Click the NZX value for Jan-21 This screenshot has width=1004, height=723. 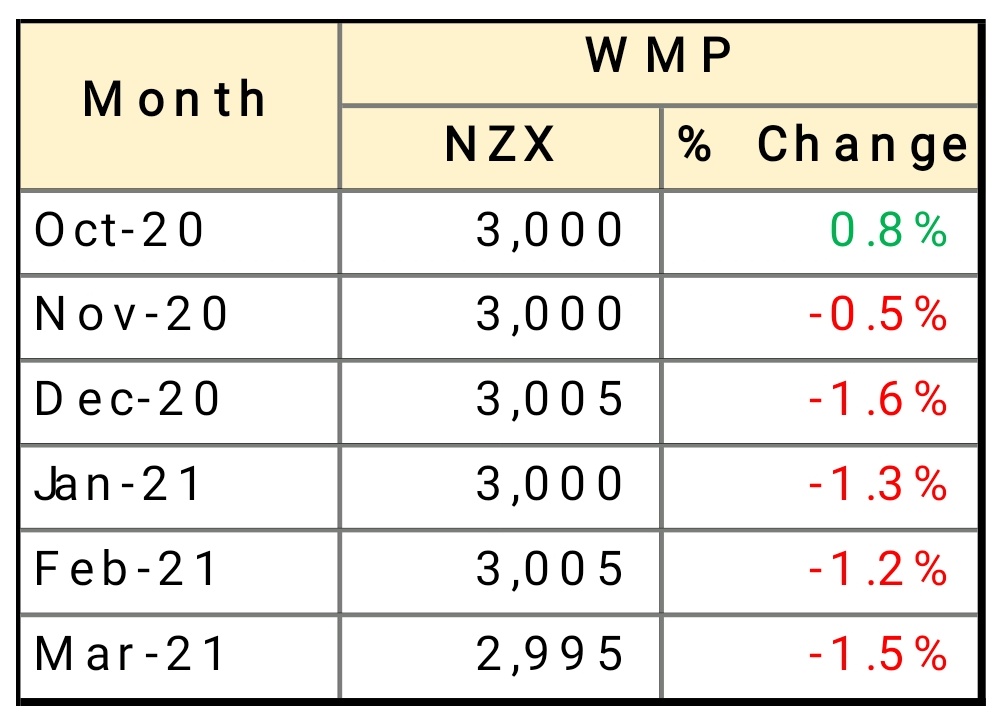point(550,485)
